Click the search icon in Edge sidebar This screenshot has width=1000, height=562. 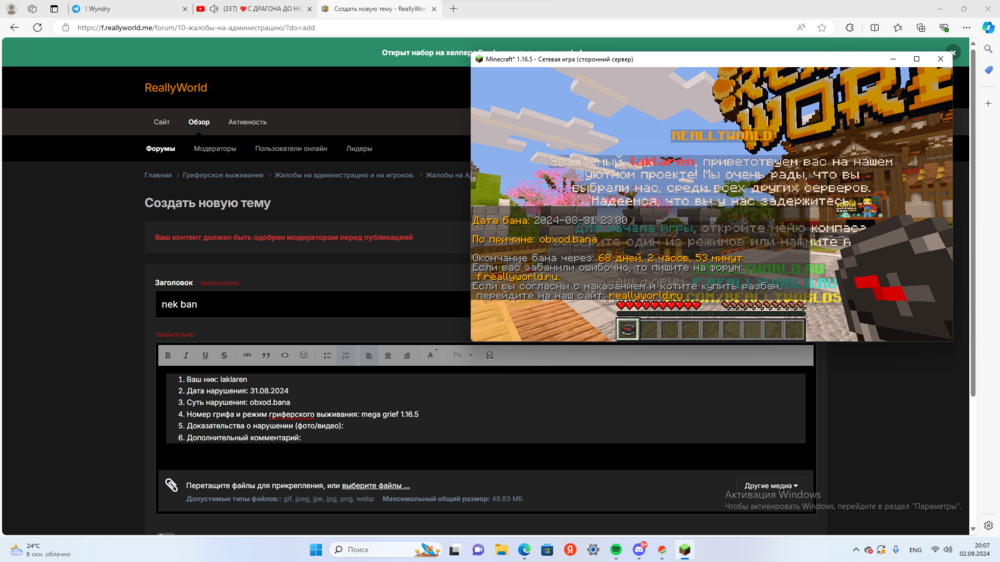(989, 48)
